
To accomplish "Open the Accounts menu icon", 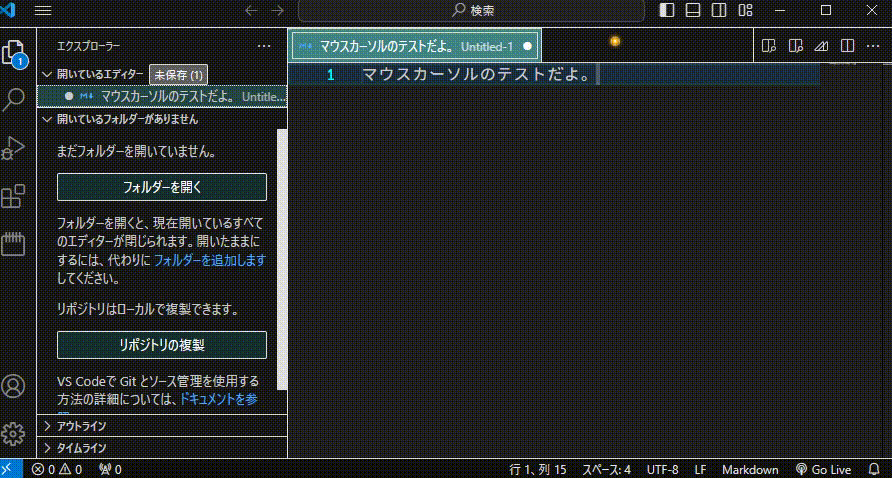I will (14, 386).
